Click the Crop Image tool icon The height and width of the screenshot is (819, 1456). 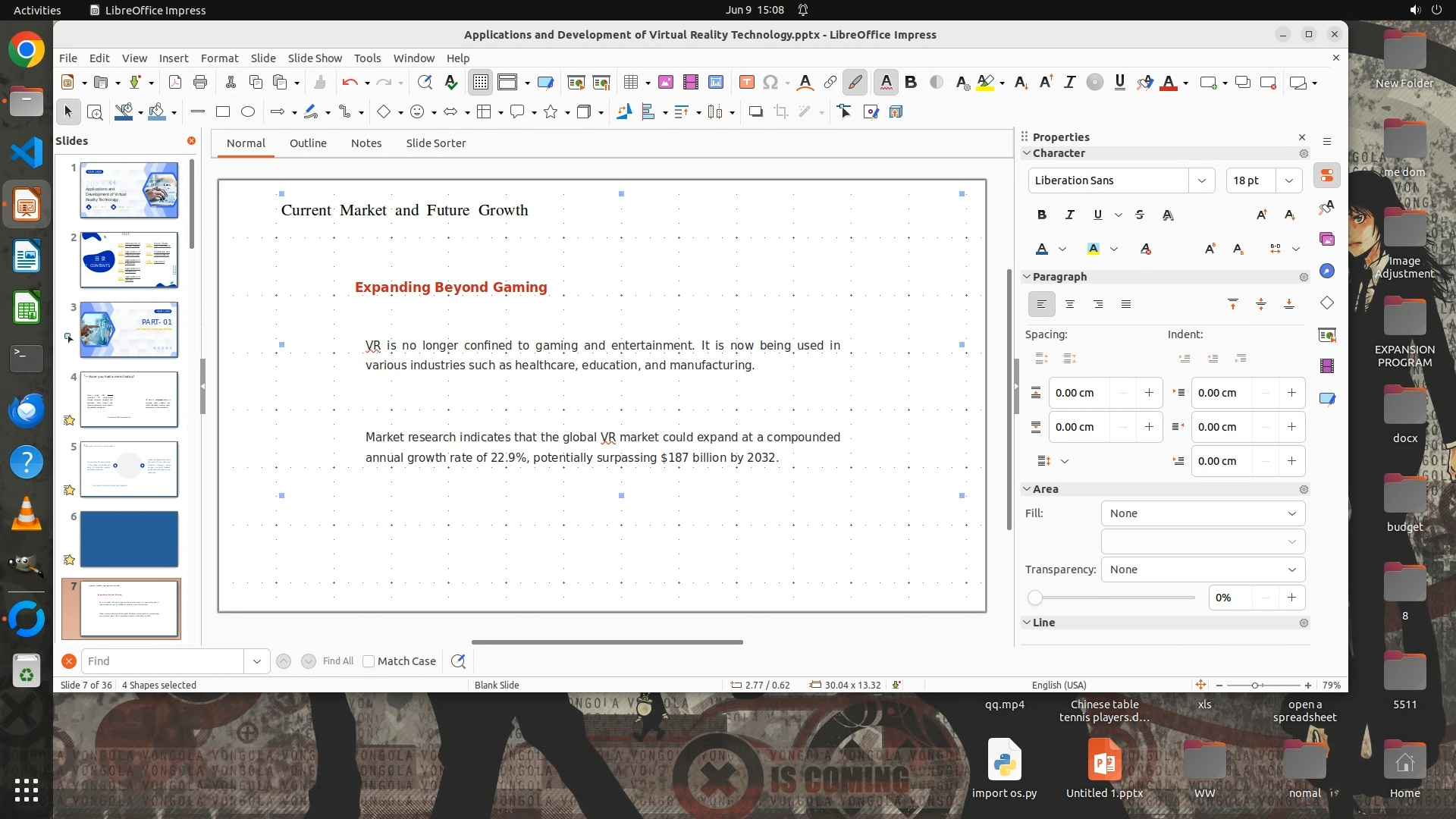coord(781,111)
